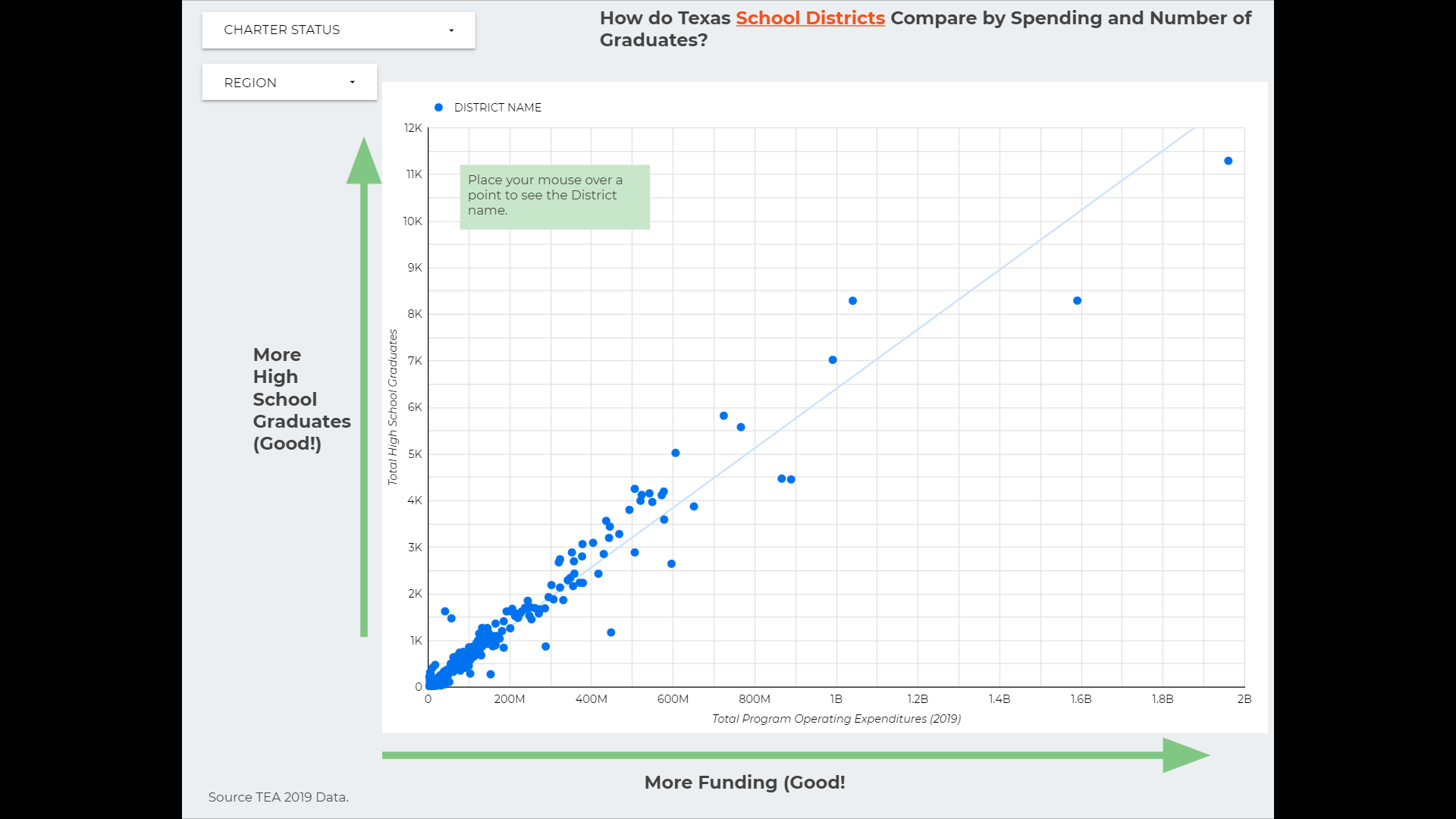Screen dimensions: 1456x819
Task: Click the Total High School Graduates axis title
Action: [x=393, y=407]
